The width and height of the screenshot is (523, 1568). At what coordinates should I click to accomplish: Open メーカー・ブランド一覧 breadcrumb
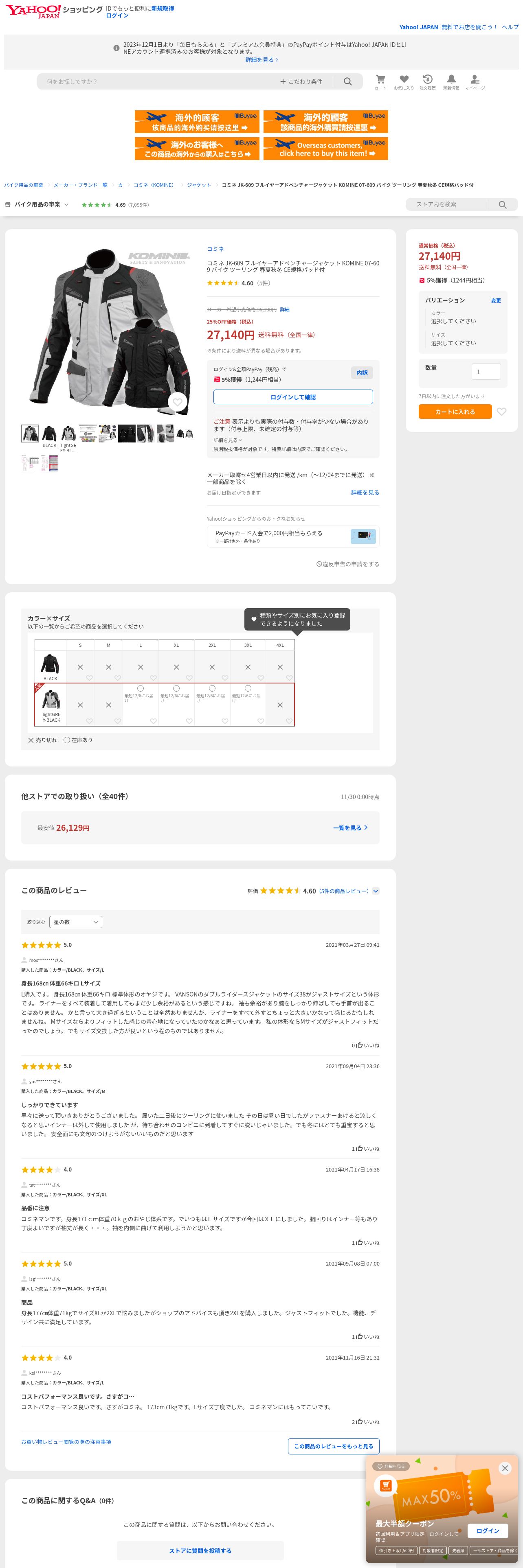click(x=80, y=185)
